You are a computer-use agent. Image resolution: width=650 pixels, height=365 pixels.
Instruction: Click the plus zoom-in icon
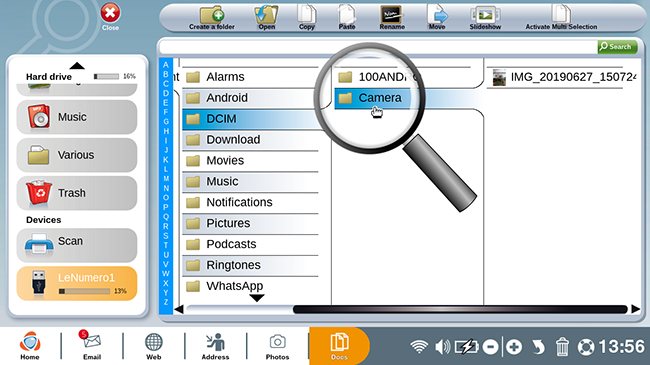pos(514,347)
